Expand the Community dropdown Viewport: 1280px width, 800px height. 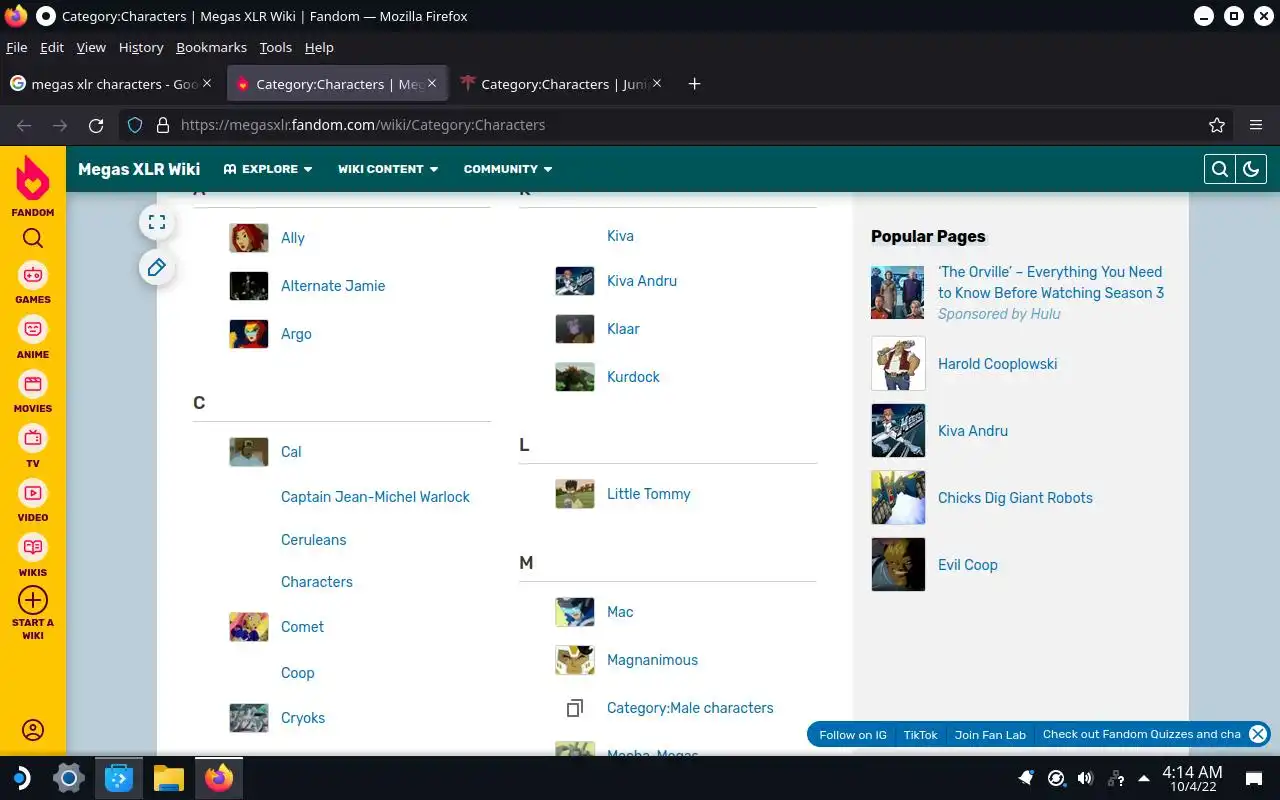508,169
